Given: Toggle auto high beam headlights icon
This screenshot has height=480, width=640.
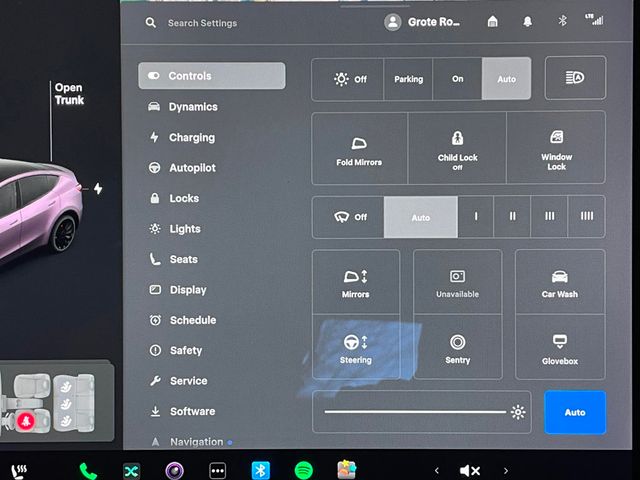Looking at the screenshot, I should [x=575, y=78].
